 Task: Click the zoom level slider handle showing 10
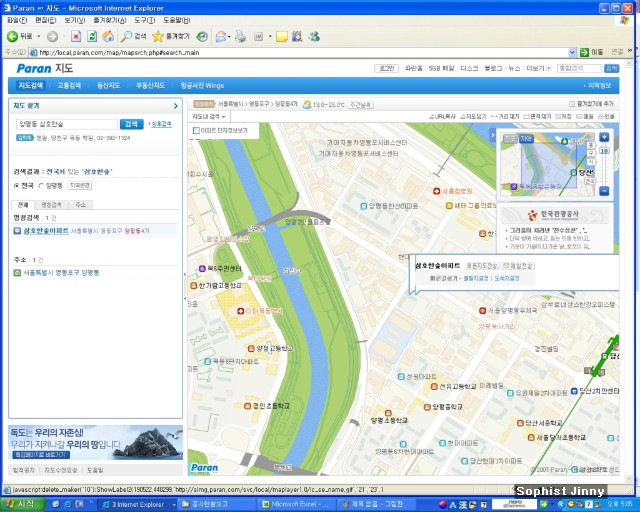click(x=604, y=151)
